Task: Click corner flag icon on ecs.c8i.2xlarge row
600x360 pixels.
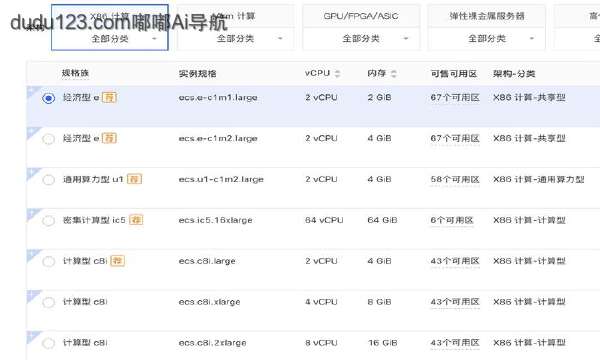Action: [x=34, y=337]
